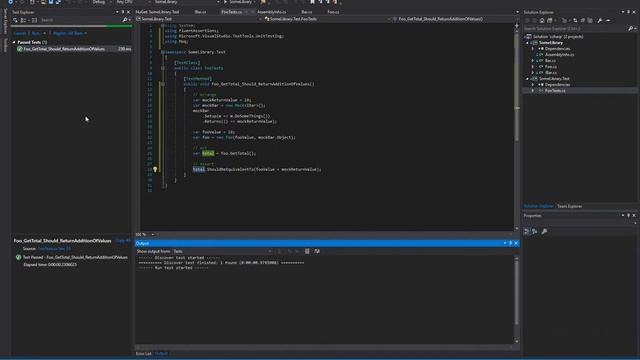Focus the Test Explorer search box
Image resolution: width=640 pixels, height=360 pixels.
(x=80, y=20)
